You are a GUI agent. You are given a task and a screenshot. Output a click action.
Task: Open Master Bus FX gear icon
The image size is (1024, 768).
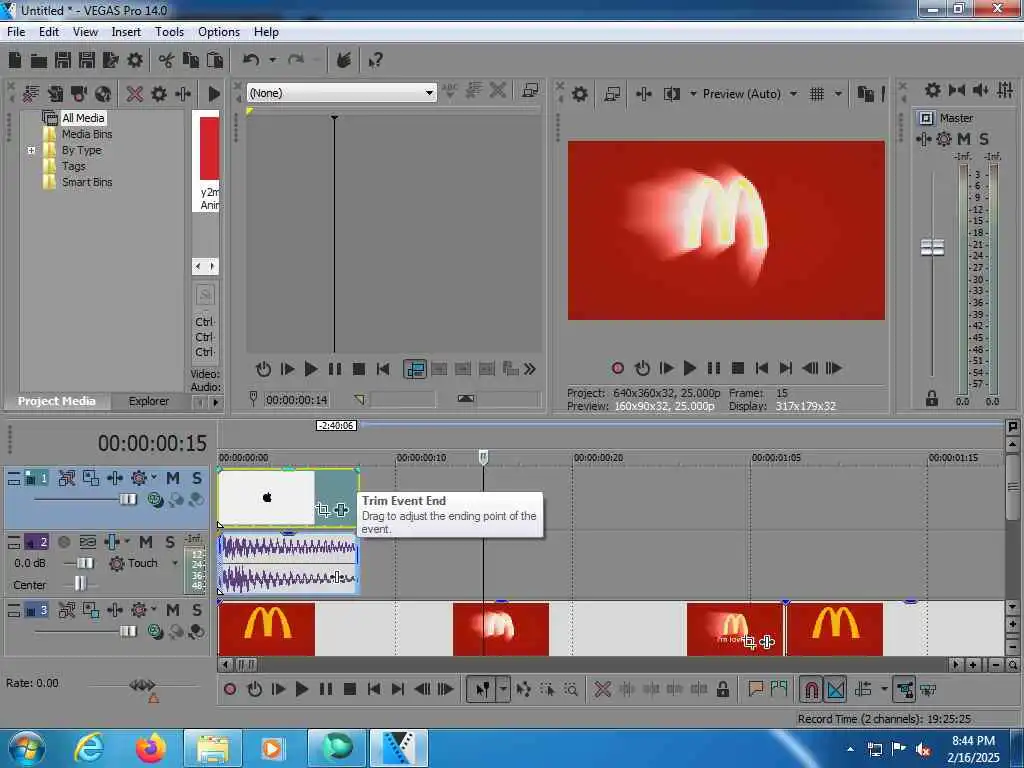pos(944,139)
